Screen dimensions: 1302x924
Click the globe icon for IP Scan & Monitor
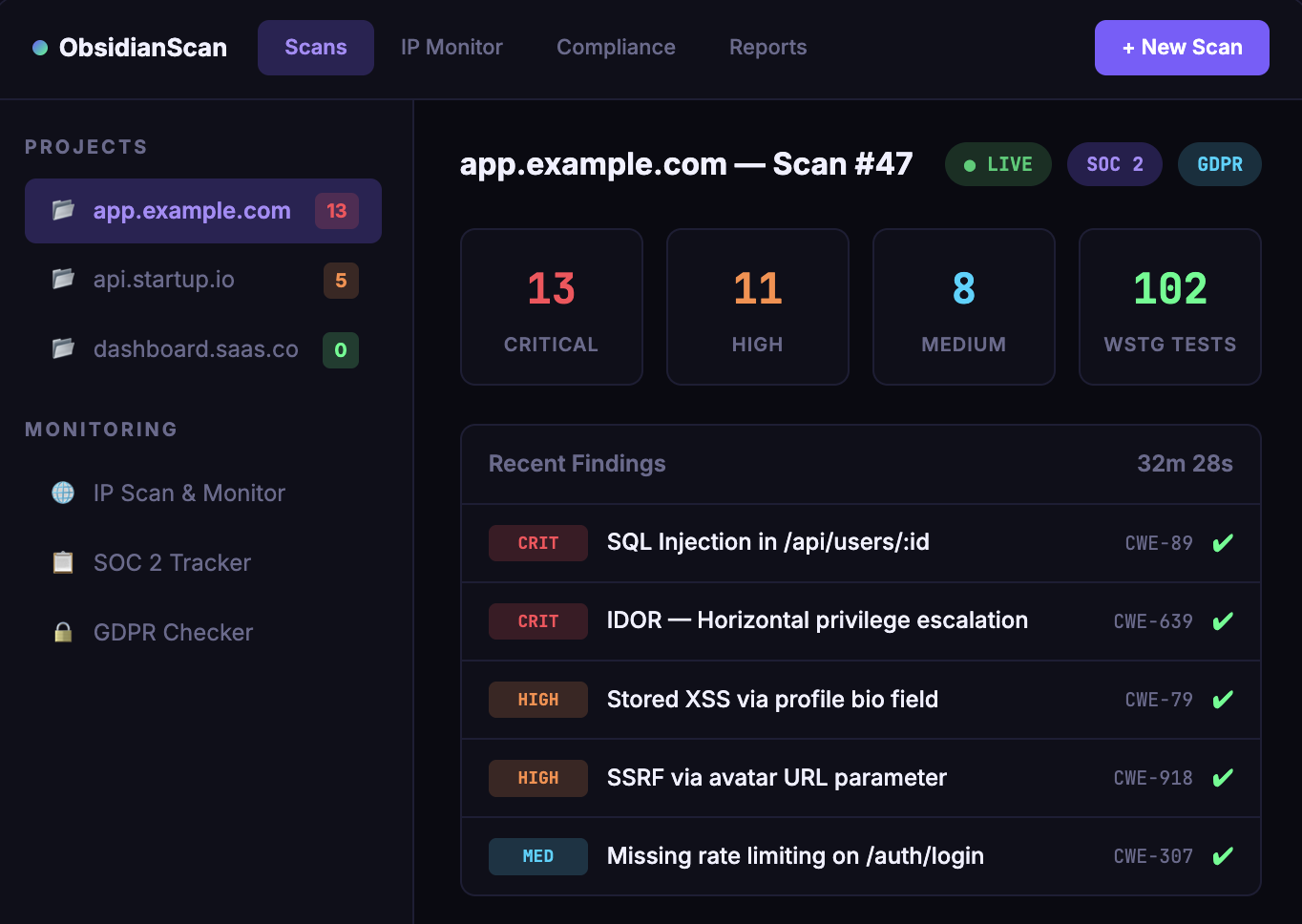[x=63, y=493]
